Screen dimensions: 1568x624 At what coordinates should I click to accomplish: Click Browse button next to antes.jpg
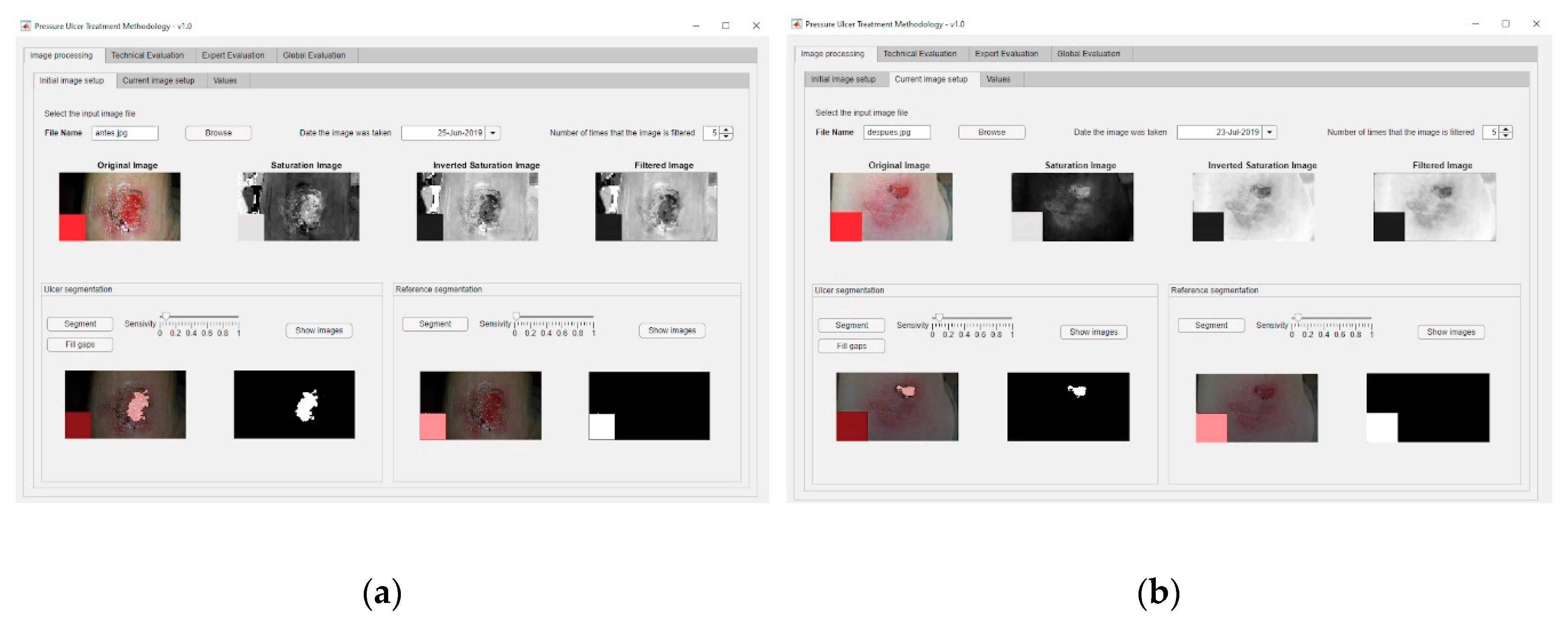tap(218, 133)
